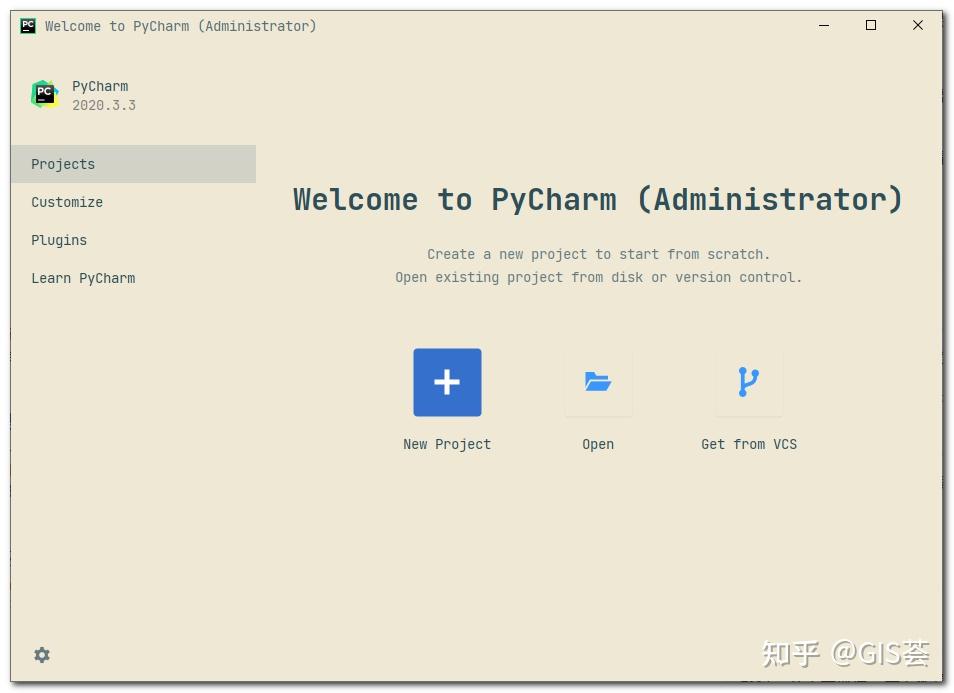The image size is (954, 693).
Task: Click the PC icon in the title bar
Action: (x=27, y=26)
